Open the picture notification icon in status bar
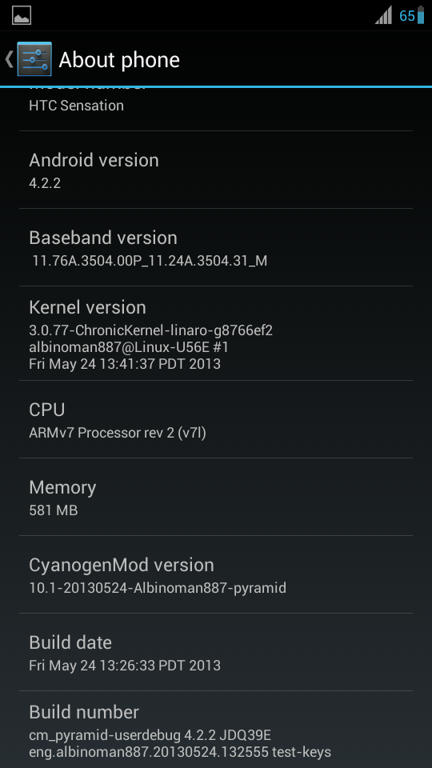432x768 pixels. tap(22, 16)
